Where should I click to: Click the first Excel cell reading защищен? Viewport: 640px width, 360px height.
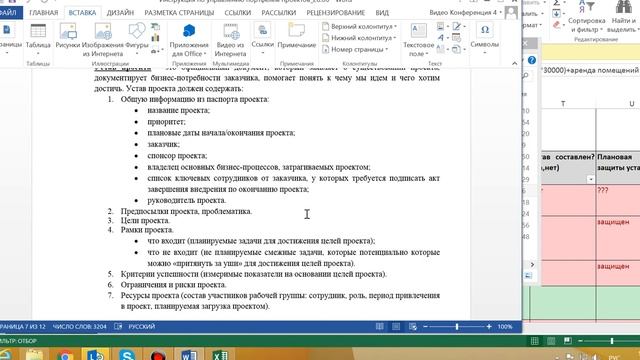coord(618,238)
